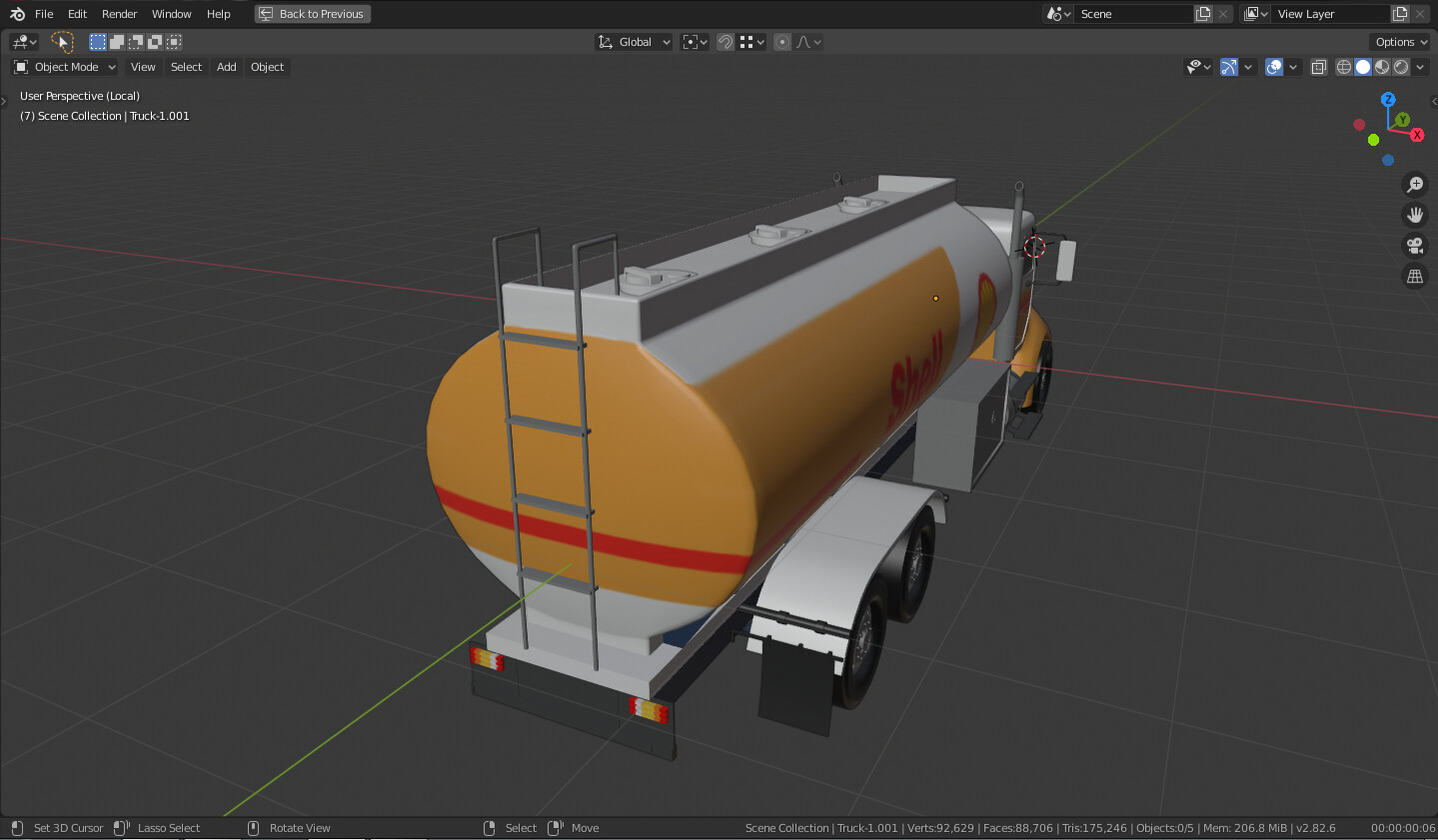Switch to Material Preview shading
The width and height of the screenshot is (1438, 840).
click(x=1382, y=67)
